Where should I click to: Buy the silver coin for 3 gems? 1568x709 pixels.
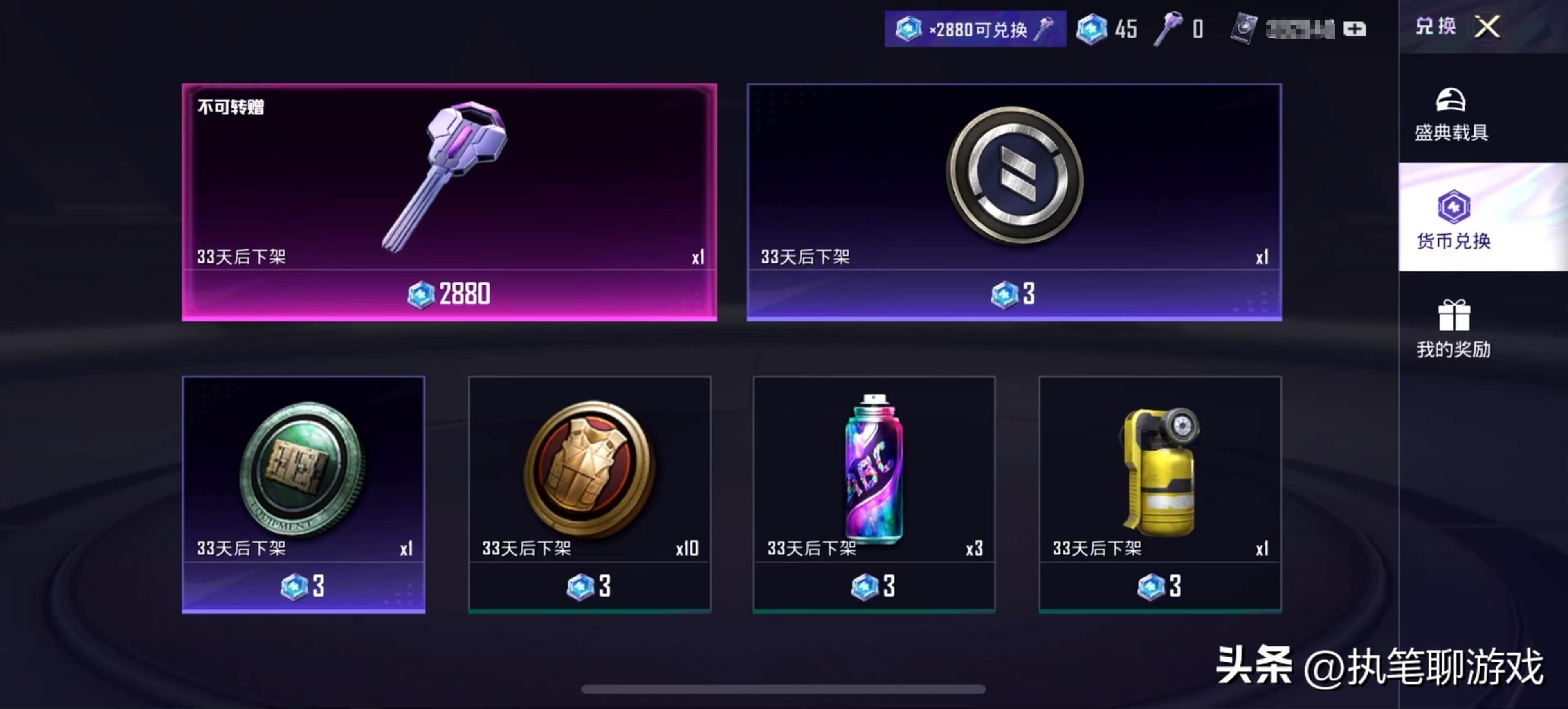[x=1014, y=294]
